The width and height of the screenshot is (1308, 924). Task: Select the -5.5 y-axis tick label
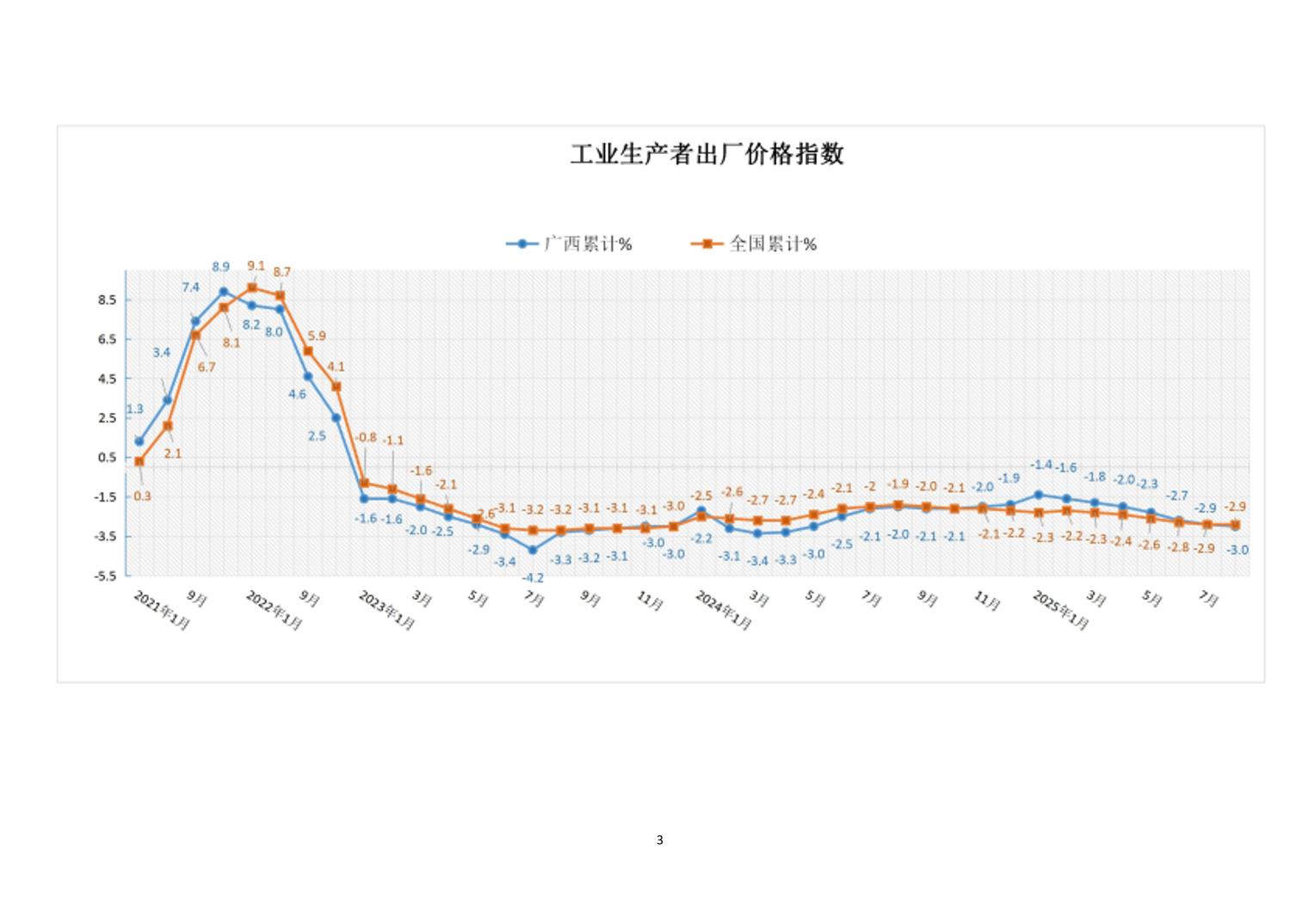coord(106,576)
